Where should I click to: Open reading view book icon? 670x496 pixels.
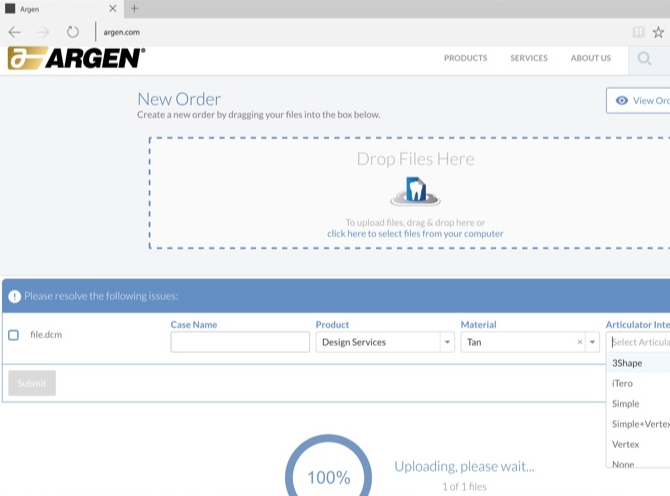(x=638, y=32)
